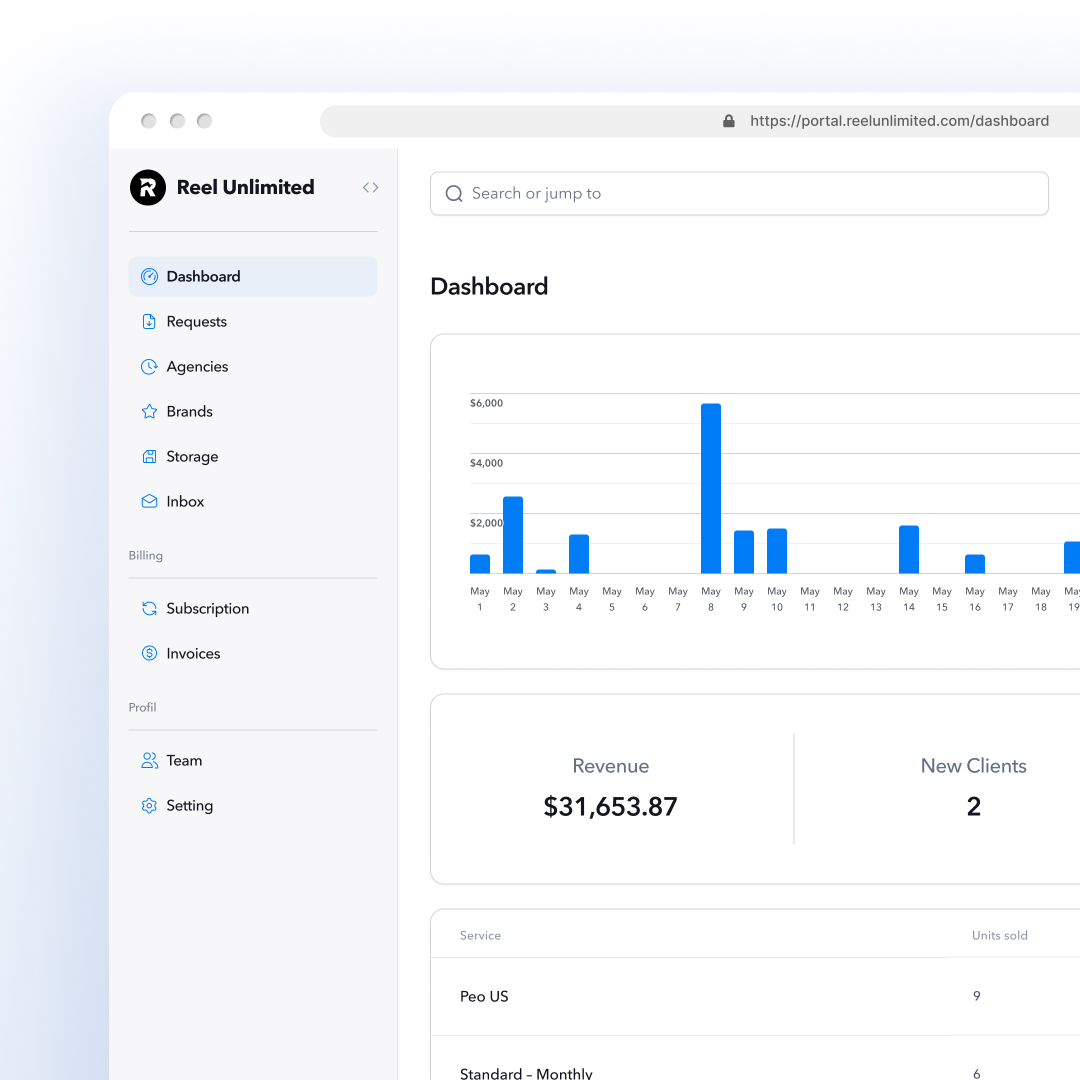This screenshot has height=1080, width=1080.
Task: Click the Reel Unlimited brand name
Action: click(245, 187)
